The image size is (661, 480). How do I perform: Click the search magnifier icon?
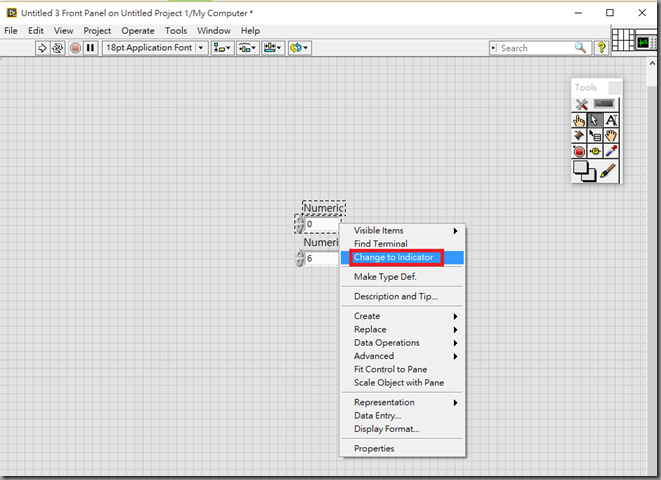click(x=580, y=48)
